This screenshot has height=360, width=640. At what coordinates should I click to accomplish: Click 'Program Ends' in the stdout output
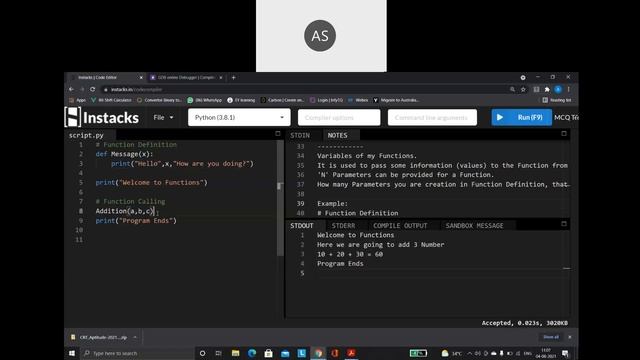click(x=340, y=264)
